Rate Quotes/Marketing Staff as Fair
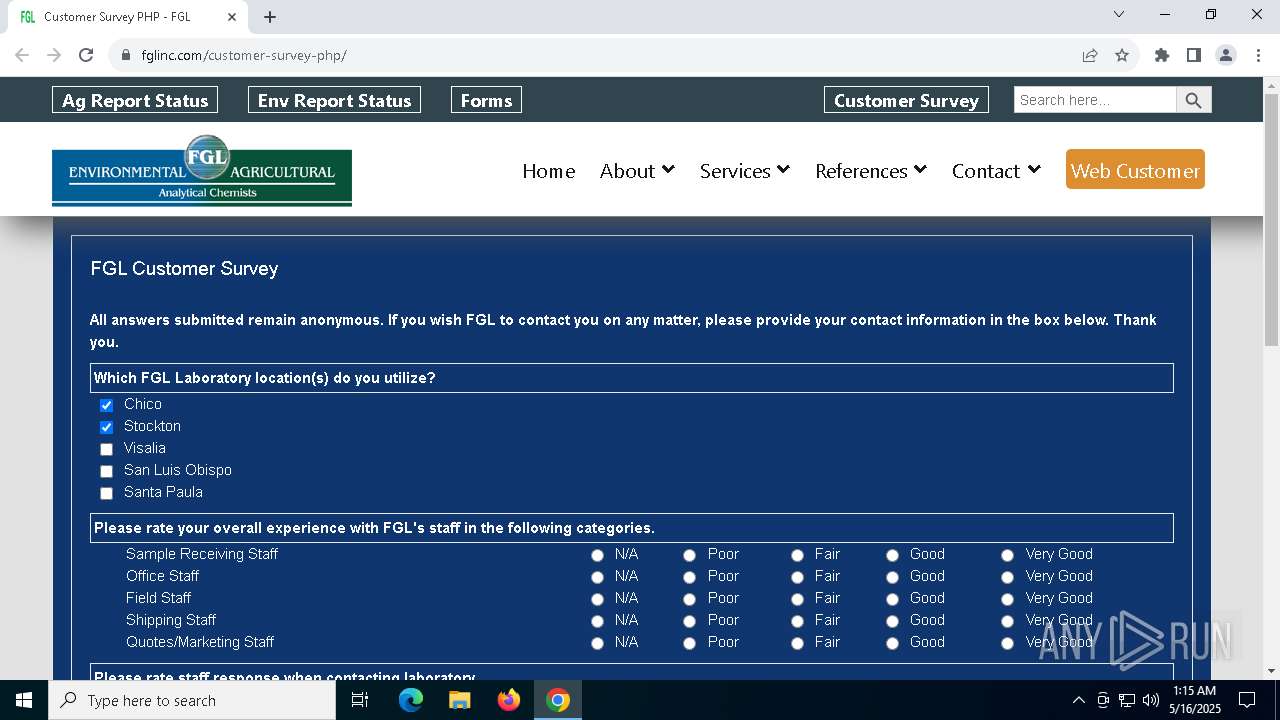1280x720 pixels. [x=797, y=643]
